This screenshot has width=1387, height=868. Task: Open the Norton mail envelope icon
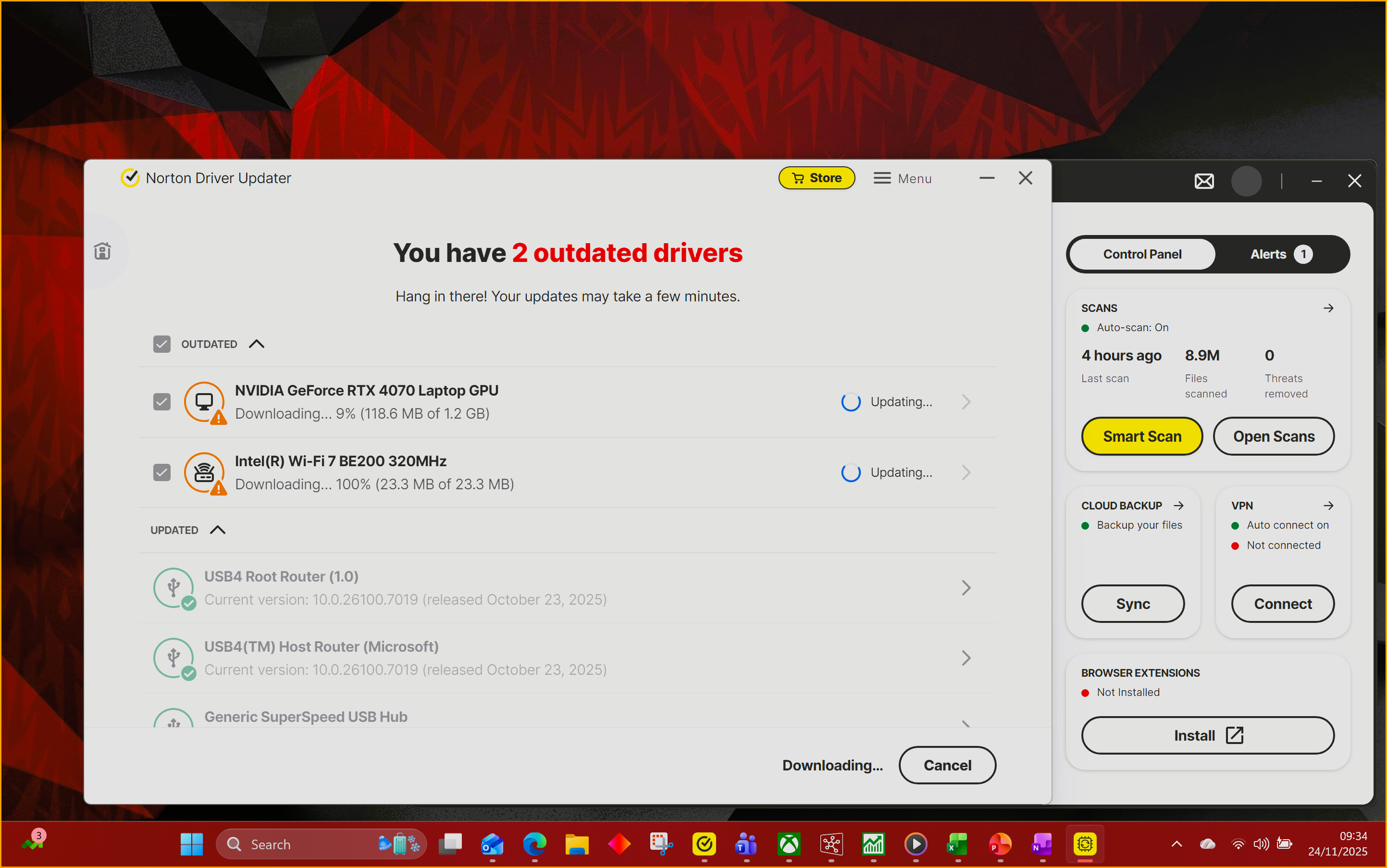click(1204, 181)
